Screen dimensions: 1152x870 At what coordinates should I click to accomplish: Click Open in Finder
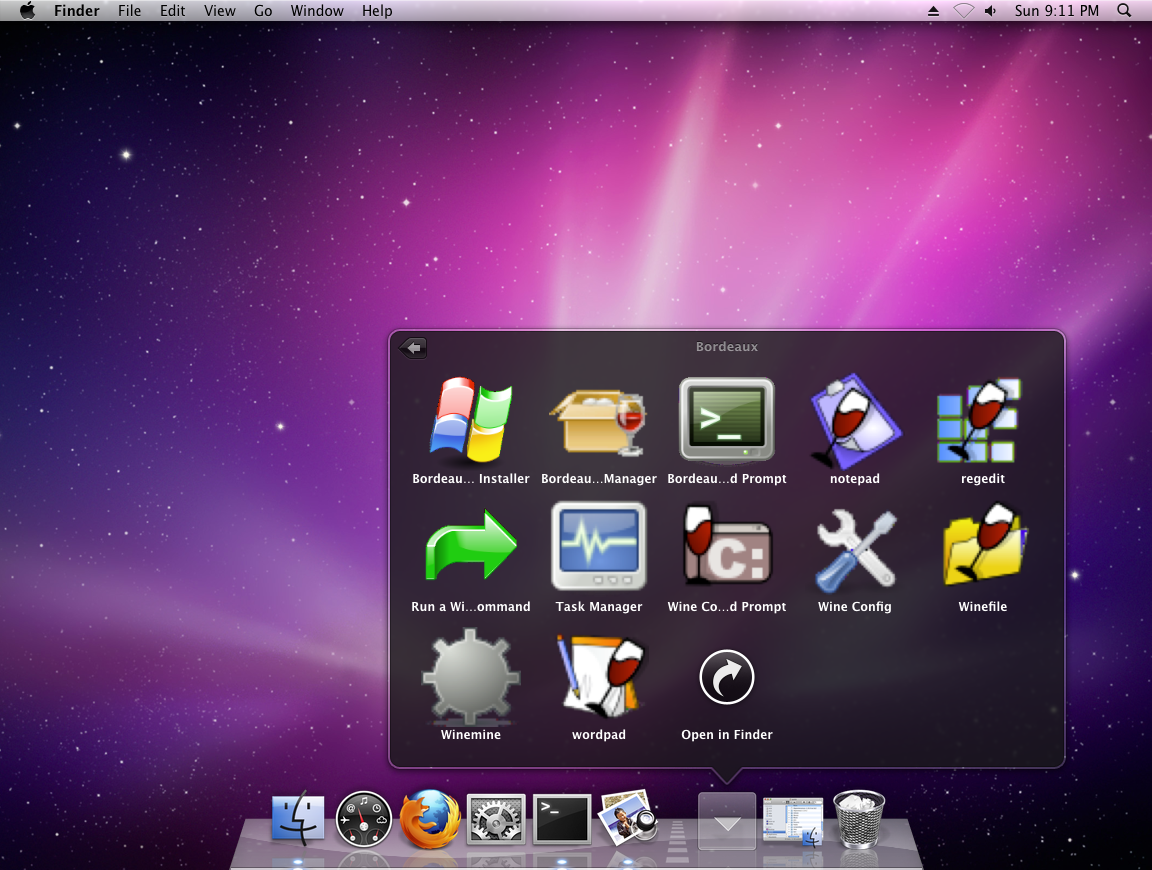pyautogui.click(x=727, y=677)
